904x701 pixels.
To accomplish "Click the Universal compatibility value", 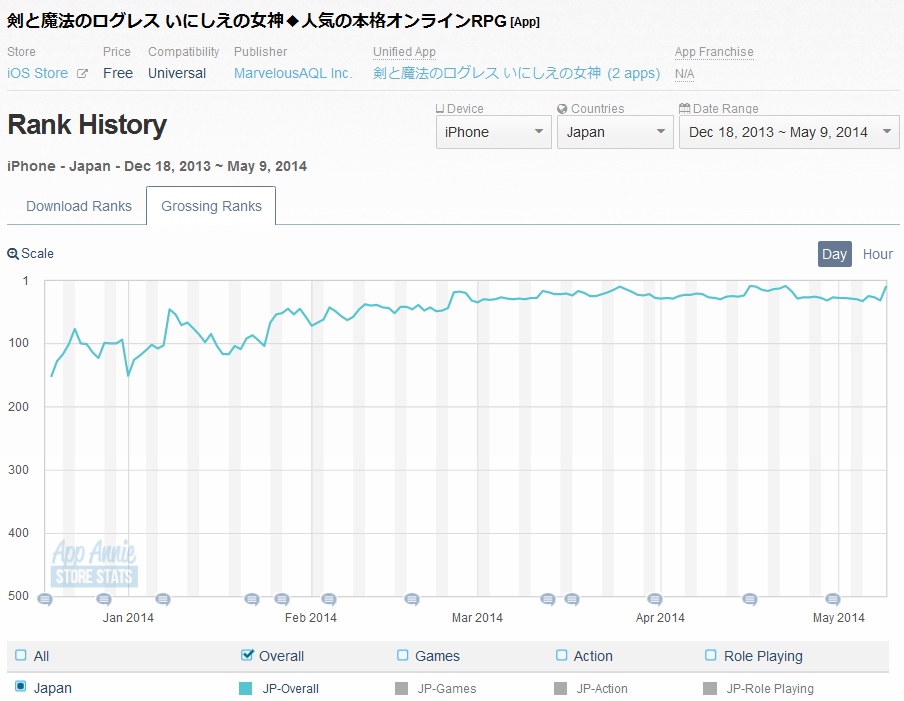I will tap(177, 74).
